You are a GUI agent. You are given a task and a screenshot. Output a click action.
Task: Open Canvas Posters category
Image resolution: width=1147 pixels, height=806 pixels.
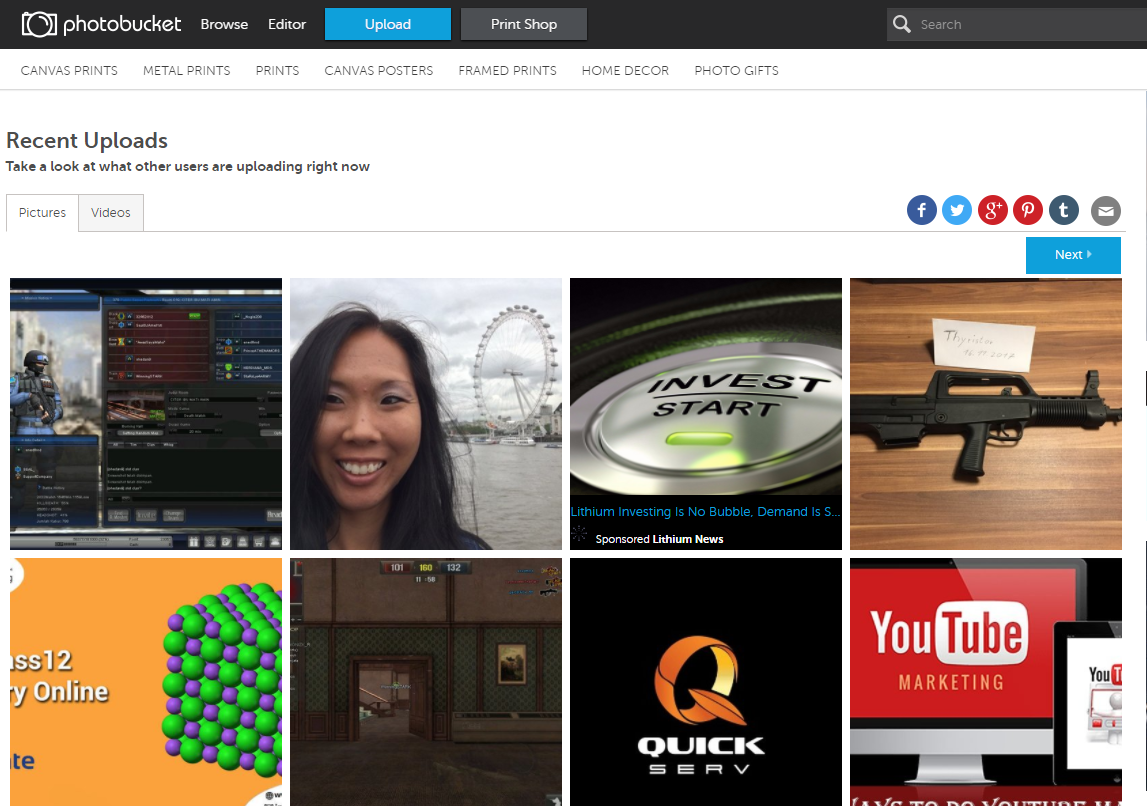point(379,70)
